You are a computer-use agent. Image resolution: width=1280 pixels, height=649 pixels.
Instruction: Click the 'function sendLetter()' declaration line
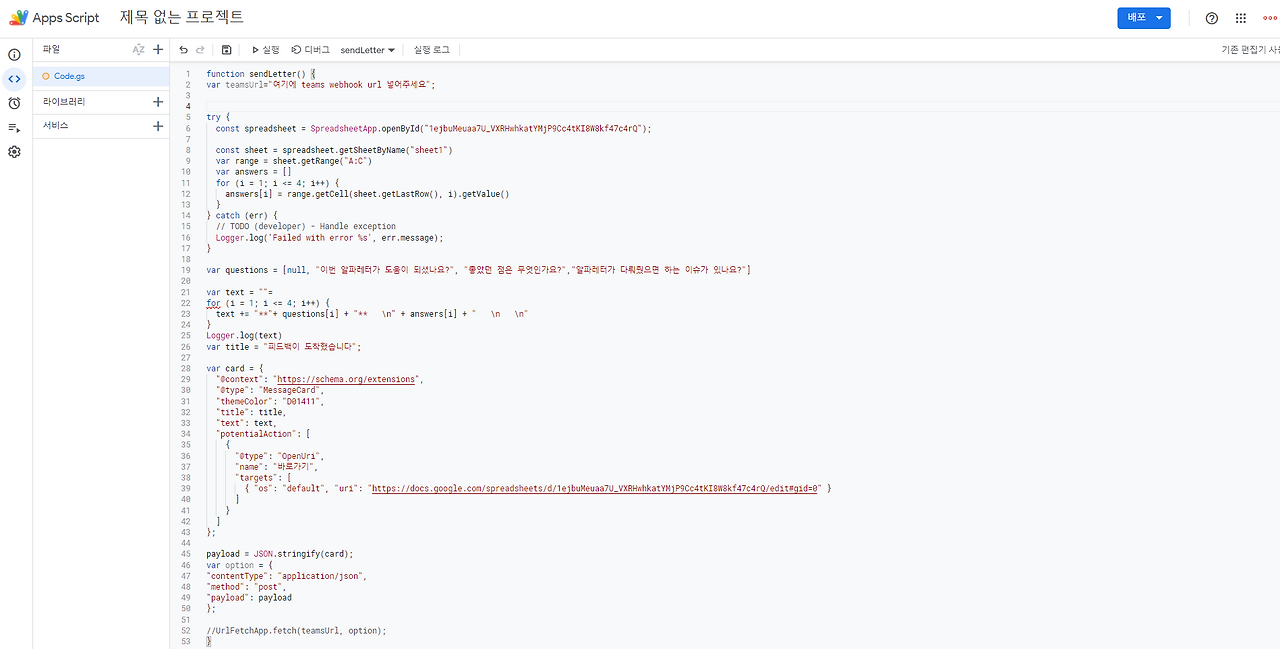[261, 73]
